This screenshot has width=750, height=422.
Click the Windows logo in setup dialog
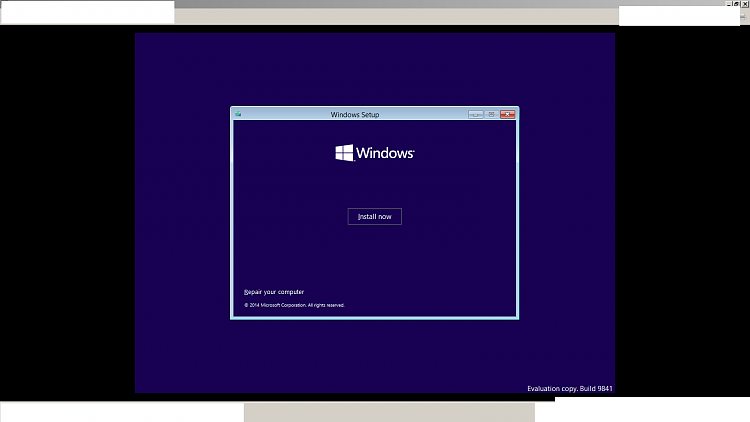[375, 153]
